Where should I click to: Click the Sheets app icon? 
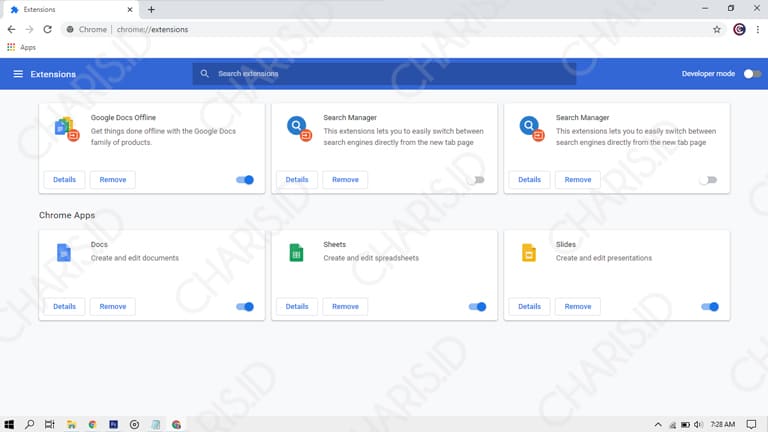[x=296, y=253]
